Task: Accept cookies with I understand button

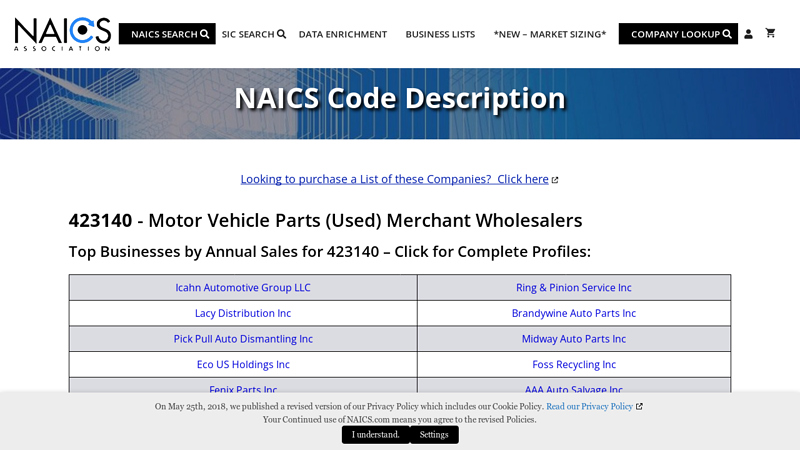Action: (x=376, y=435)
